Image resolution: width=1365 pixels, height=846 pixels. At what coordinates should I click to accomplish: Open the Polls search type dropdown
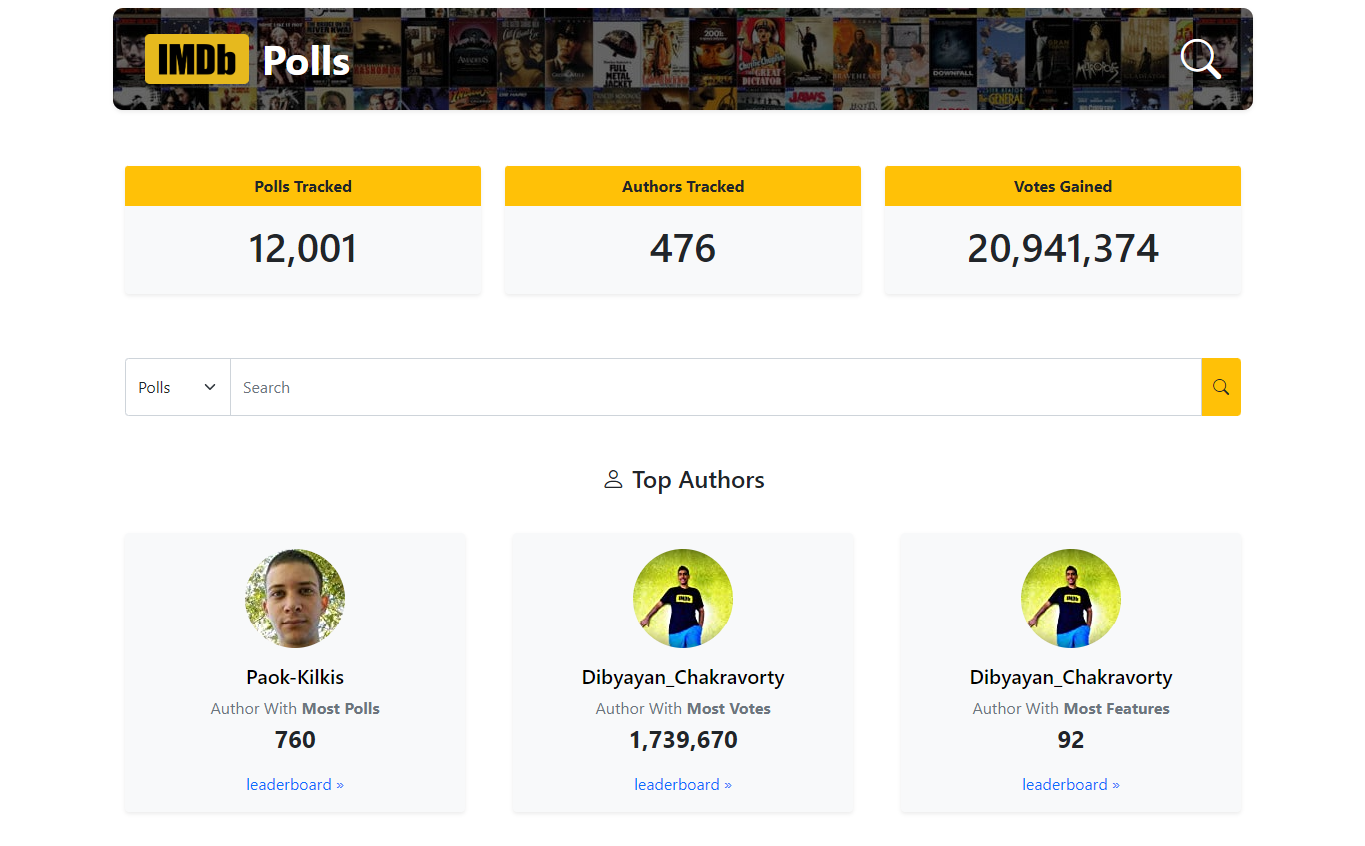178,387
